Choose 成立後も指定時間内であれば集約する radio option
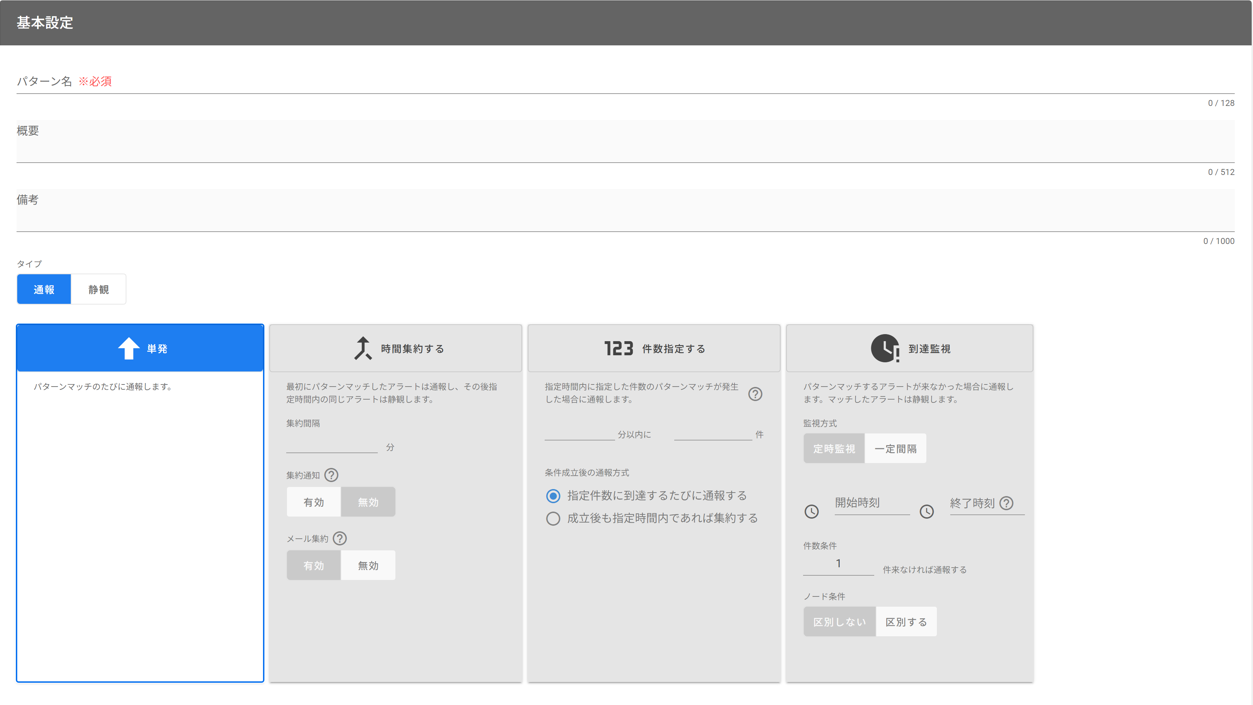Screen dimensions: 1253x705 [553, 519]
